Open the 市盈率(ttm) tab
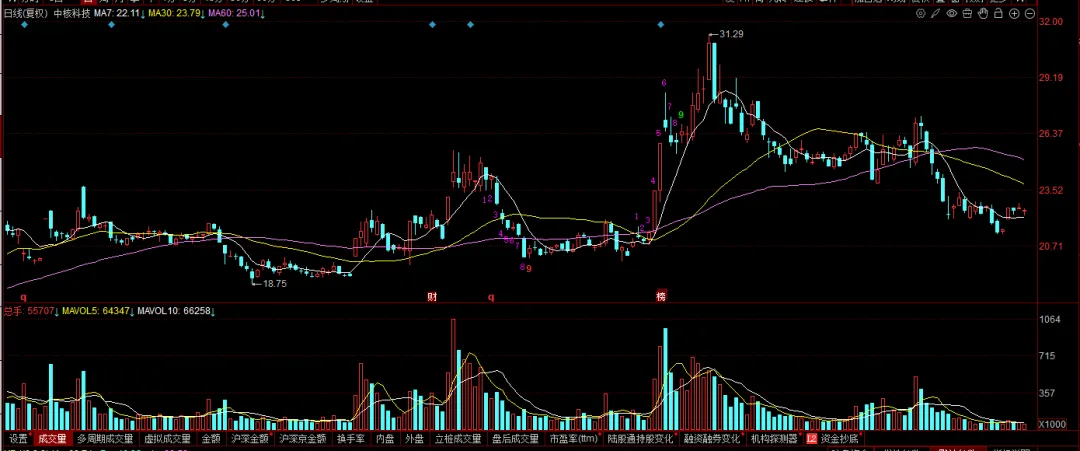 click(x=574, y=438)
